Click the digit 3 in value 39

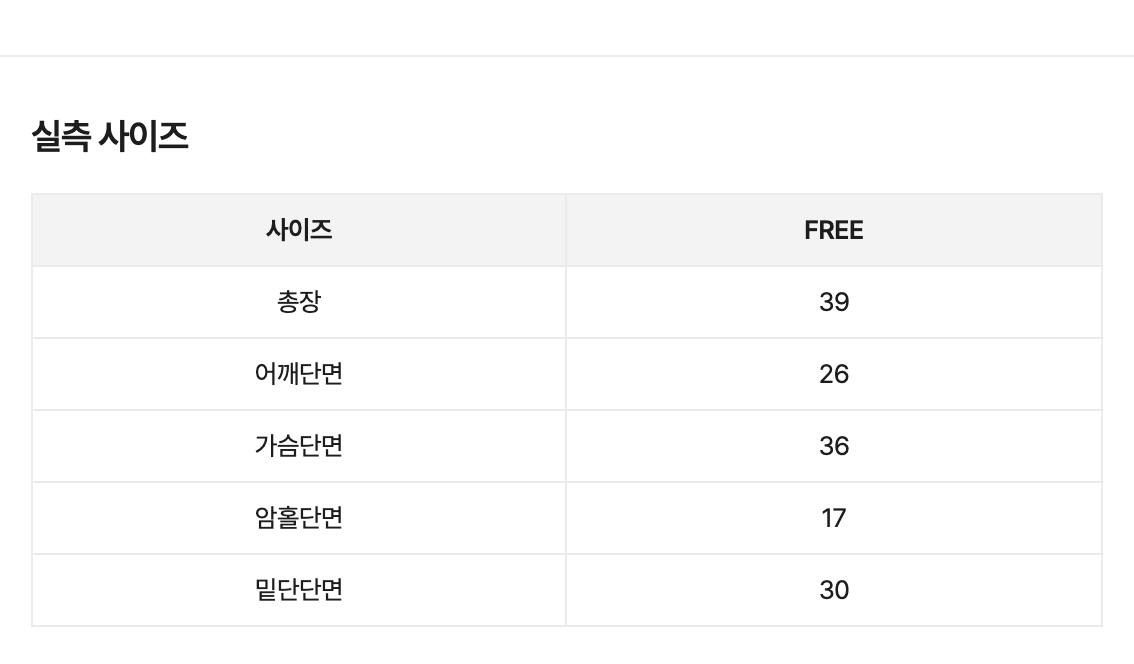click(827, 302)
